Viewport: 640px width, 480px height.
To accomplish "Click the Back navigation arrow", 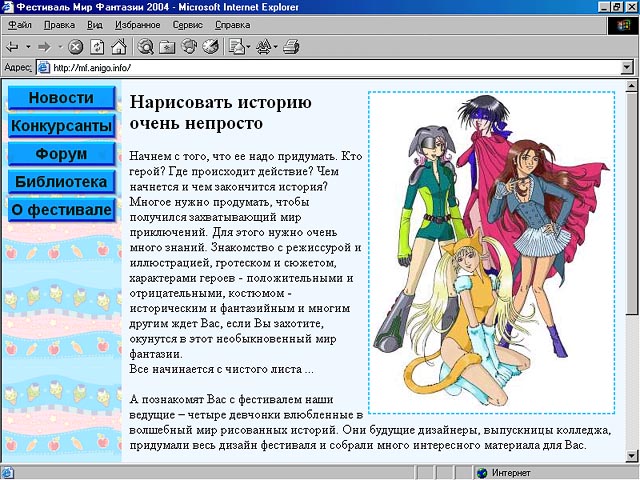I will pos(12,46).
